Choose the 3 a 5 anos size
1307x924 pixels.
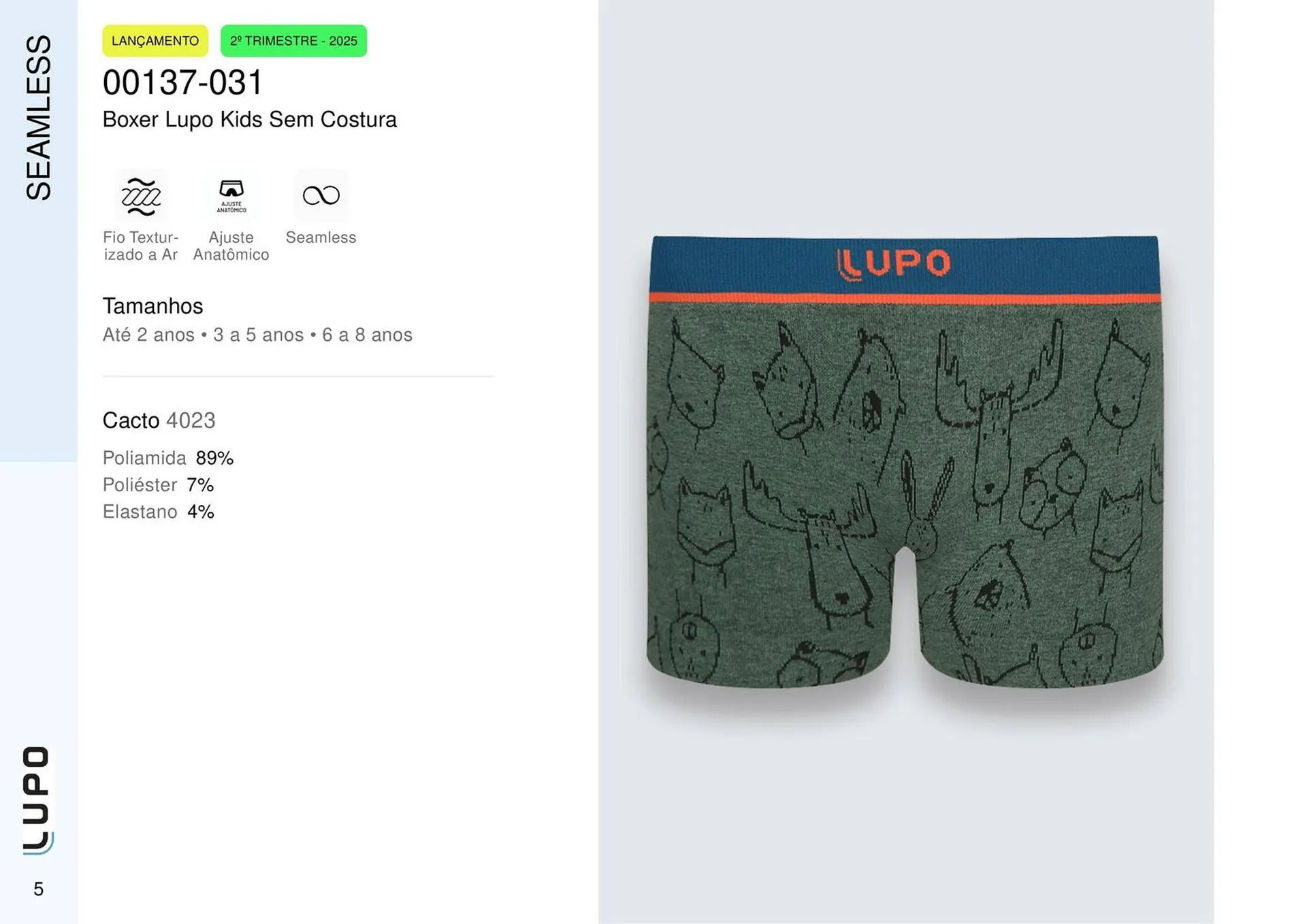(x=258, y=335)
